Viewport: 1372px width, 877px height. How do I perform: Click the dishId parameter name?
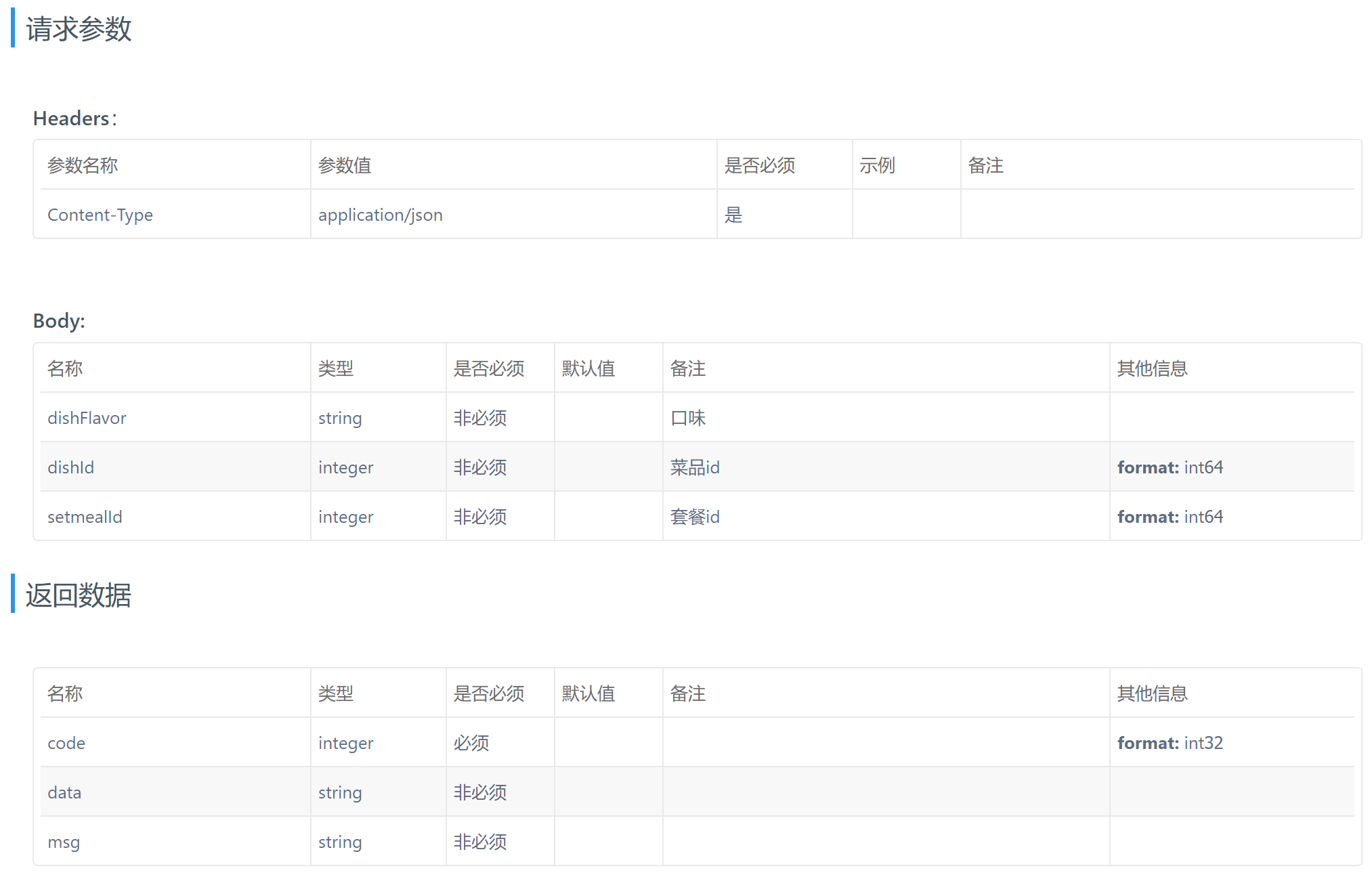click(x=70, y=467)
